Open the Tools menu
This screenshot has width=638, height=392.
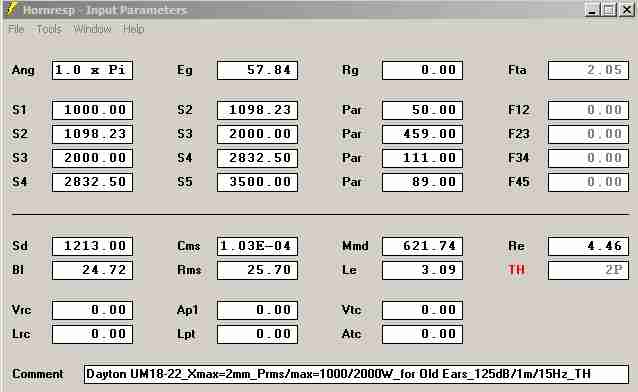pos(49,29)
